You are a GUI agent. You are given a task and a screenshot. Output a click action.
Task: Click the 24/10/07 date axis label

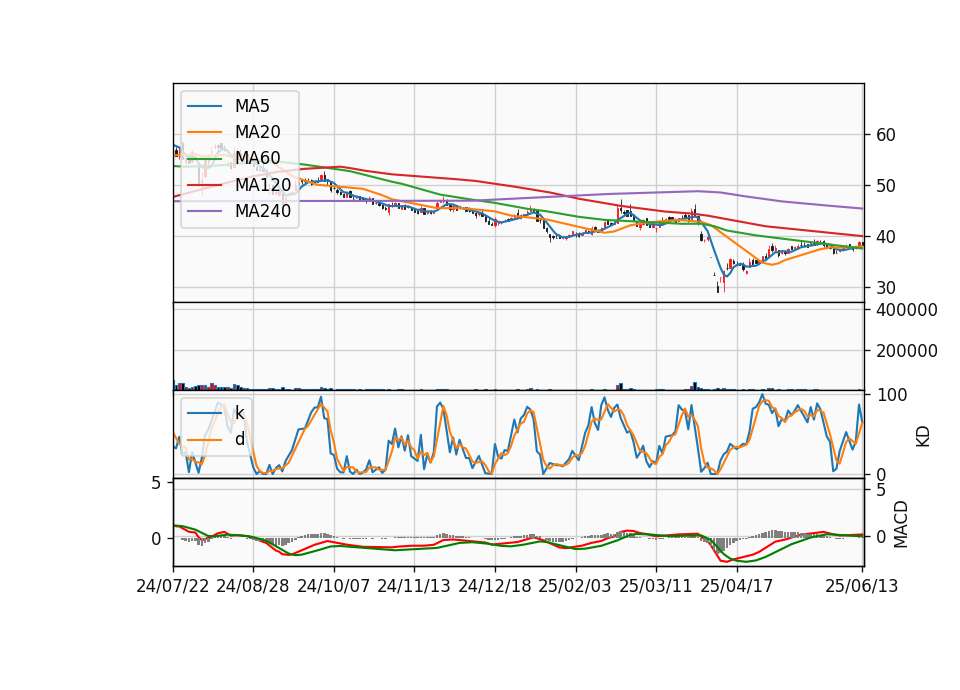click(334, 586)
